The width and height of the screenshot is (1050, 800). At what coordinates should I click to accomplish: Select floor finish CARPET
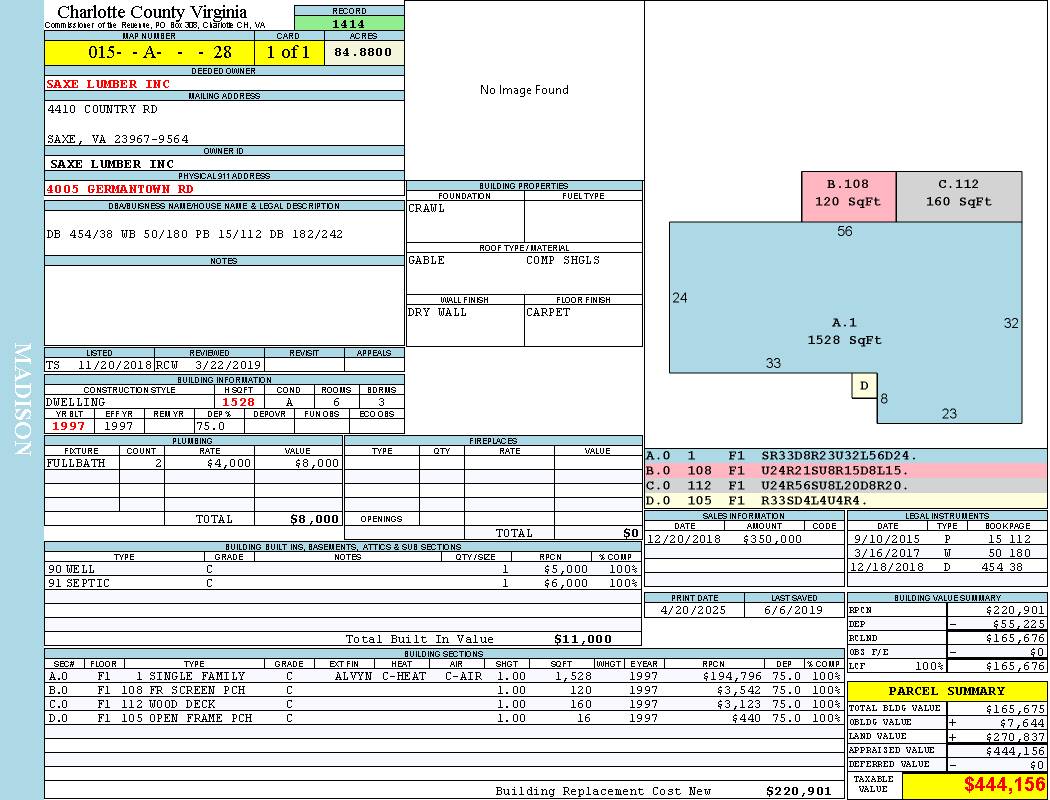tap(548, 313)
